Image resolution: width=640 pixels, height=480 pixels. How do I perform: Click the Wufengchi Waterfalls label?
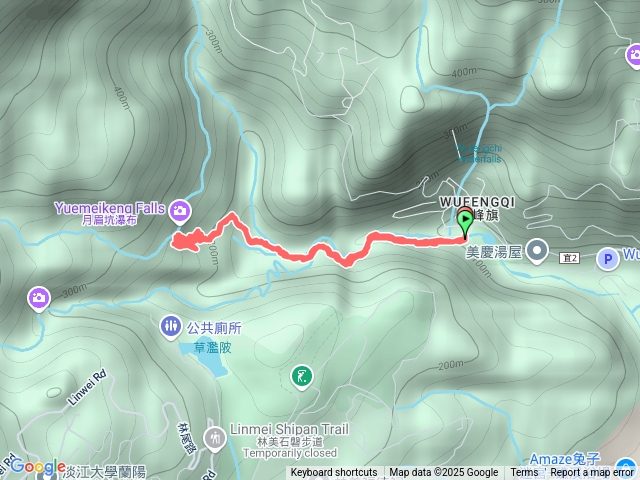480,153
